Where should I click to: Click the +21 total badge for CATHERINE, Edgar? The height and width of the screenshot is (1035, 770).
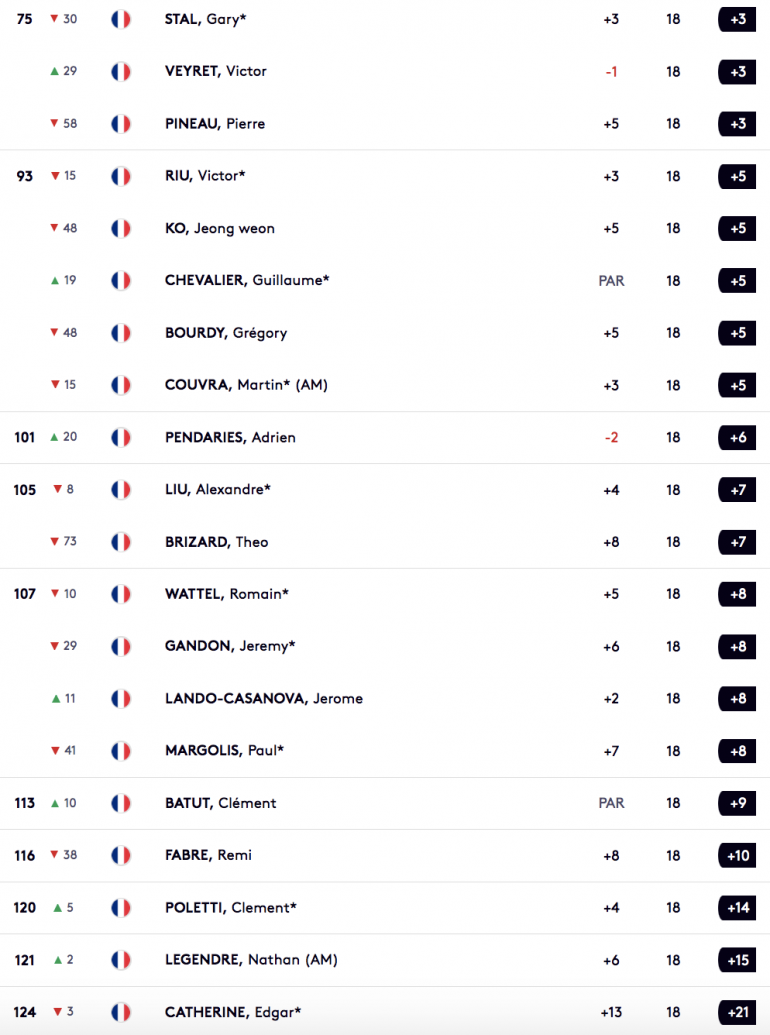tap(737, 1012)
